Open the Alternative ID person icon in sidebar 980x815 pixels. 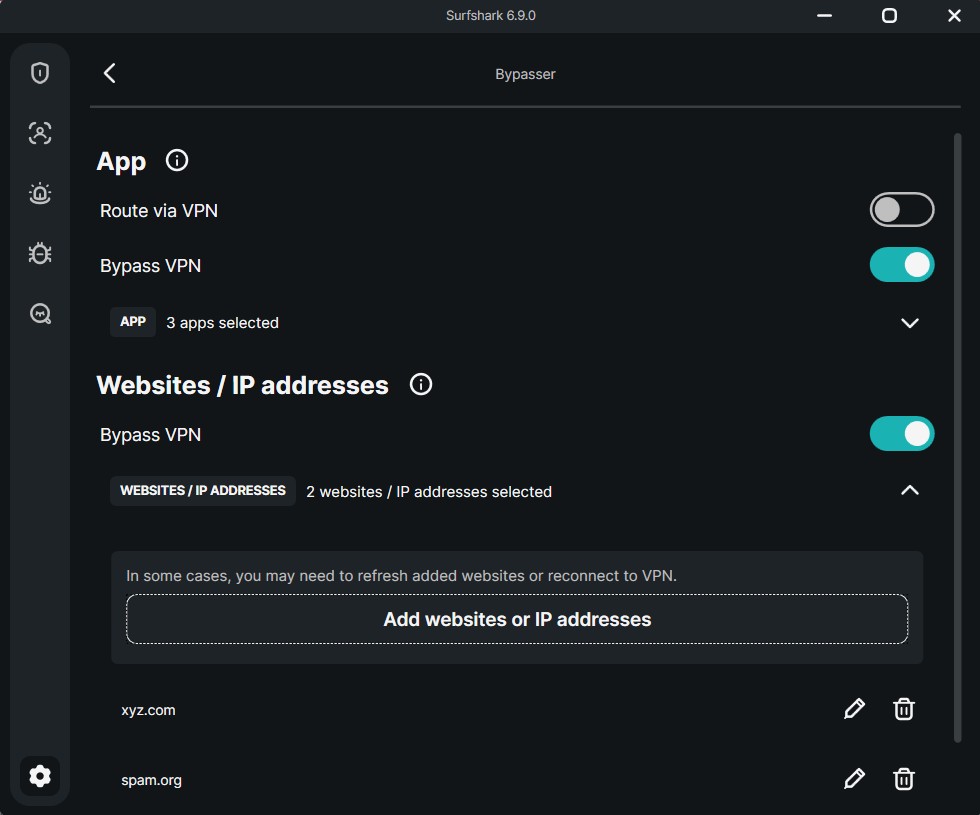coord(39,133)
